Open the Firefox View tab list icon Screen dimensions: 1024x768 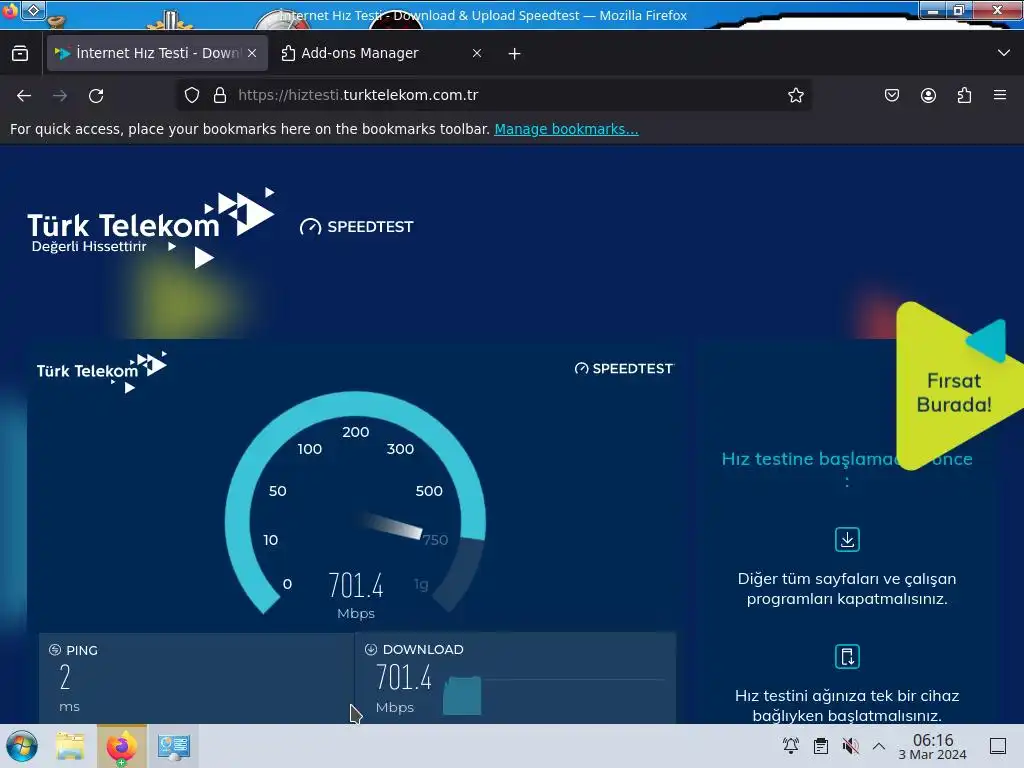(20, 53)
